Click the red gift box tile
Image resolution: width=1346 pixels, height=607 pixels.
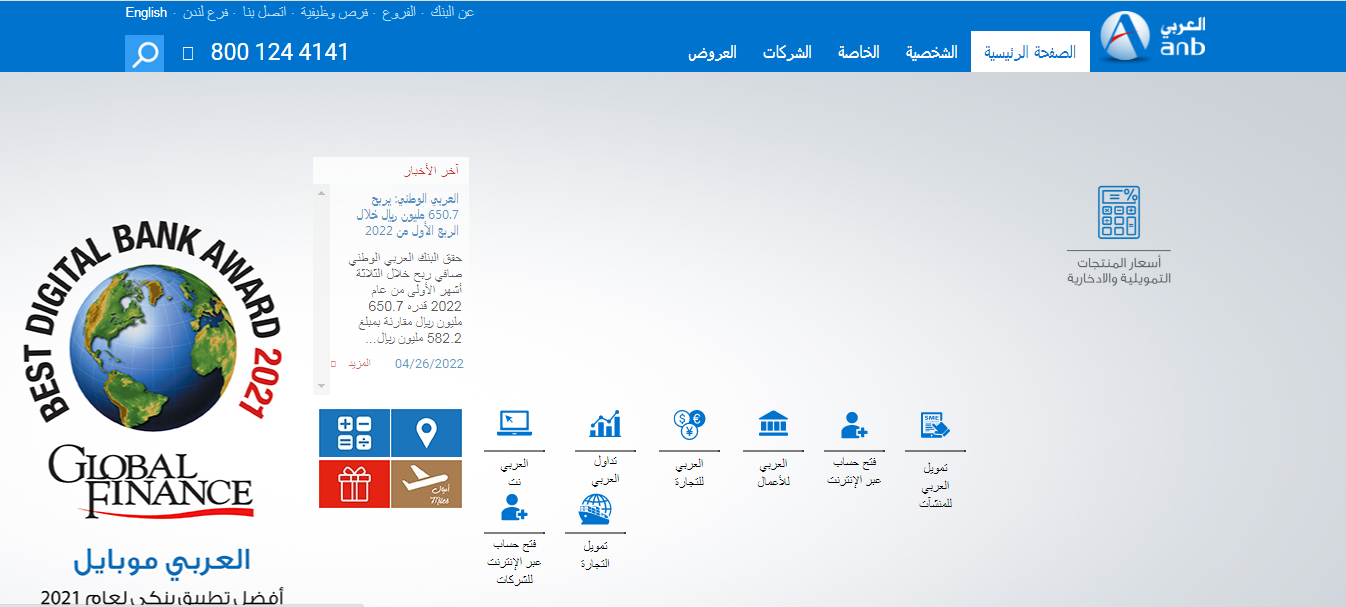click(x=354, y=484)
